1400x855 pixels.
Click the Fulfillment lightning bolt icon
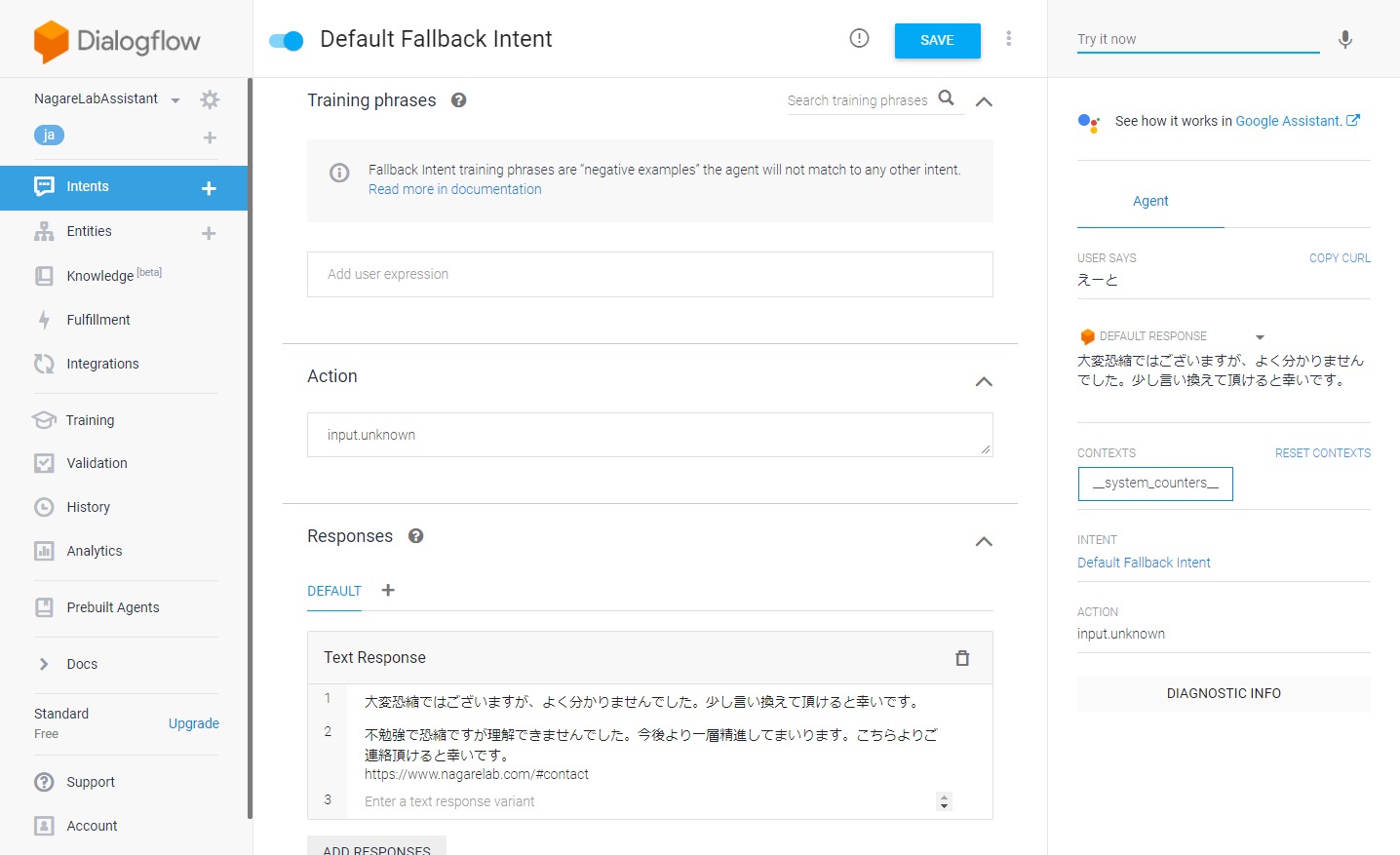(44, 320)
